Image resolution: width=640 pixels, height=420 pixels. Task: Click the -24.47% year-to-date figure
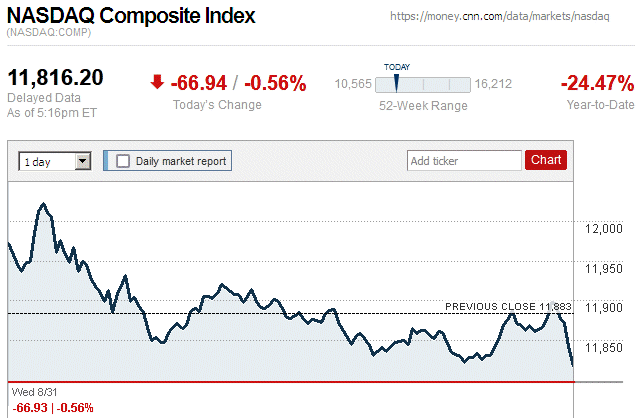[597, 83]
